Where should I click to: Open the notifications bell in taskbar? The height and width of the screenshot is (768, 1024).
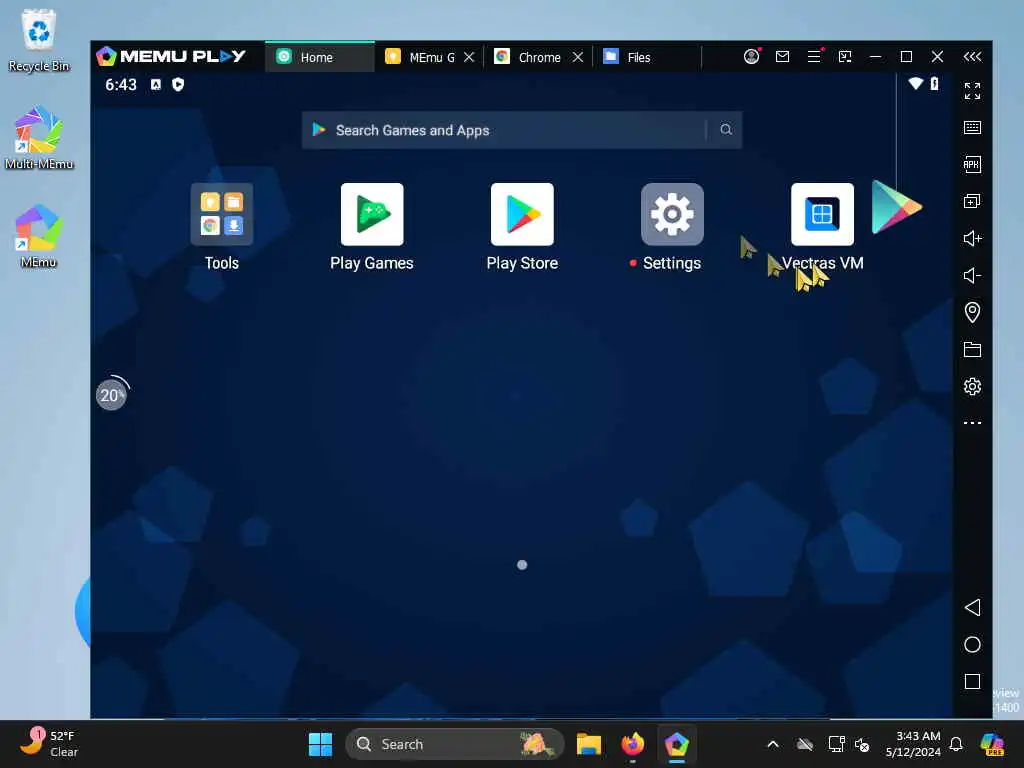(x=956, y=744)
